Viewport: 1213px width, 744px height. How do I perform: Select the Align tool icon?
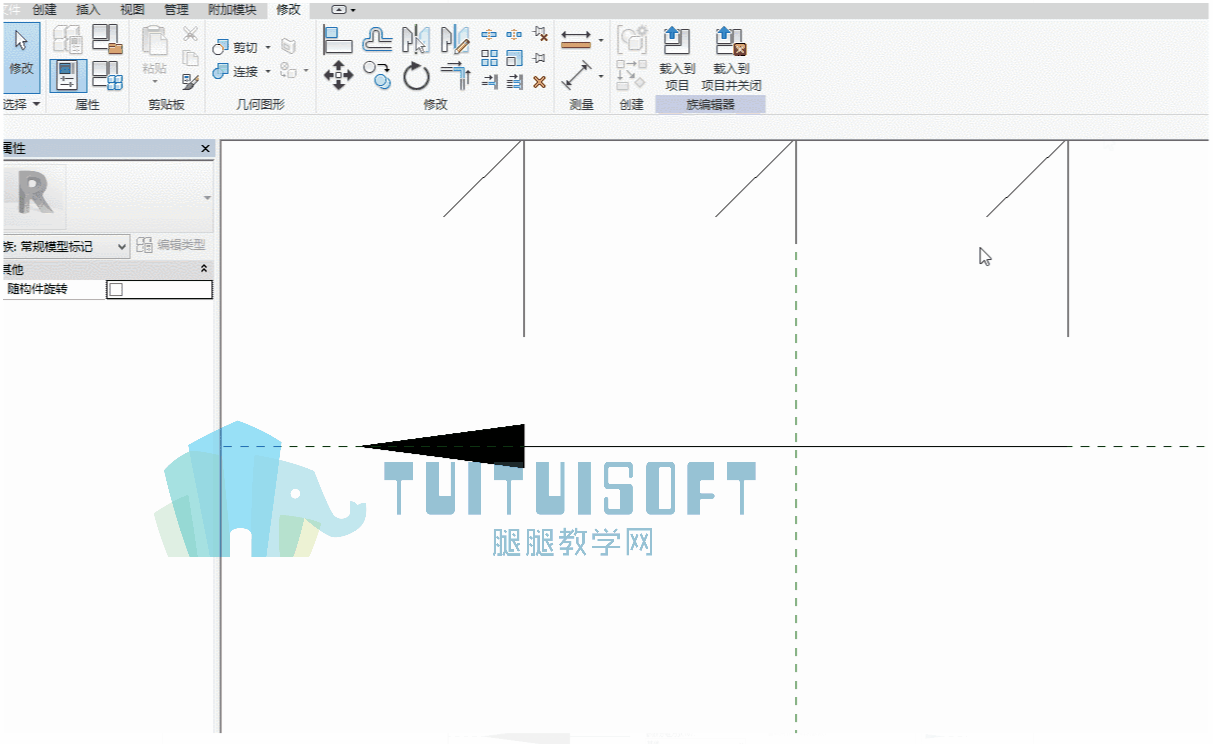tap(338, 39)
